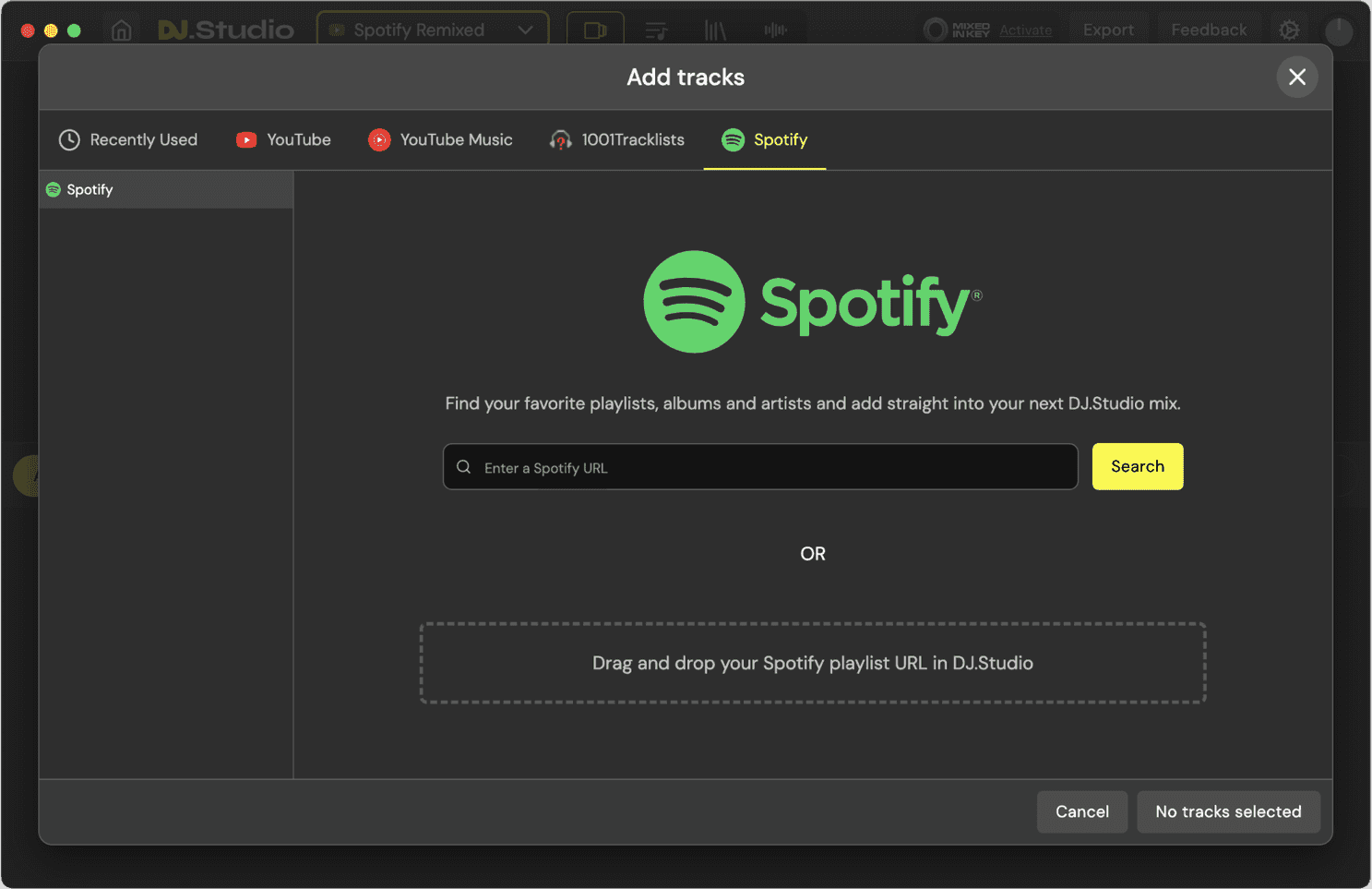Viewport: 1372px width, 889px height.
Task: Switch to the YouTube tab
Action: click(283, 139)
